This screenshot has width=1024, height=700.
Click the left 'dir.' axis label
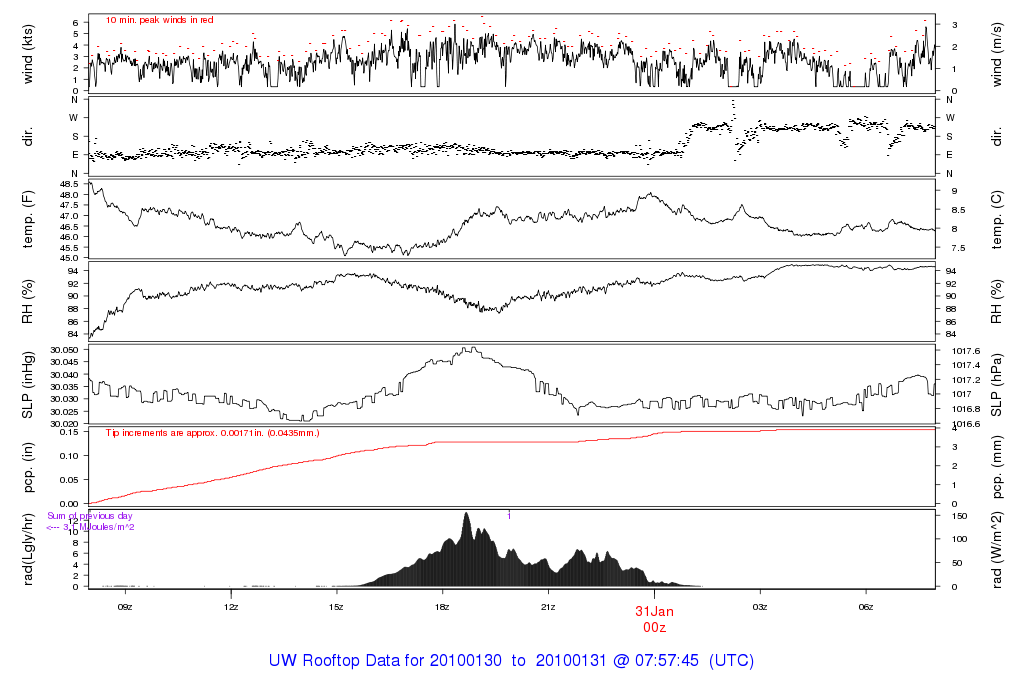pyautogui.click(x=27, y=137)
